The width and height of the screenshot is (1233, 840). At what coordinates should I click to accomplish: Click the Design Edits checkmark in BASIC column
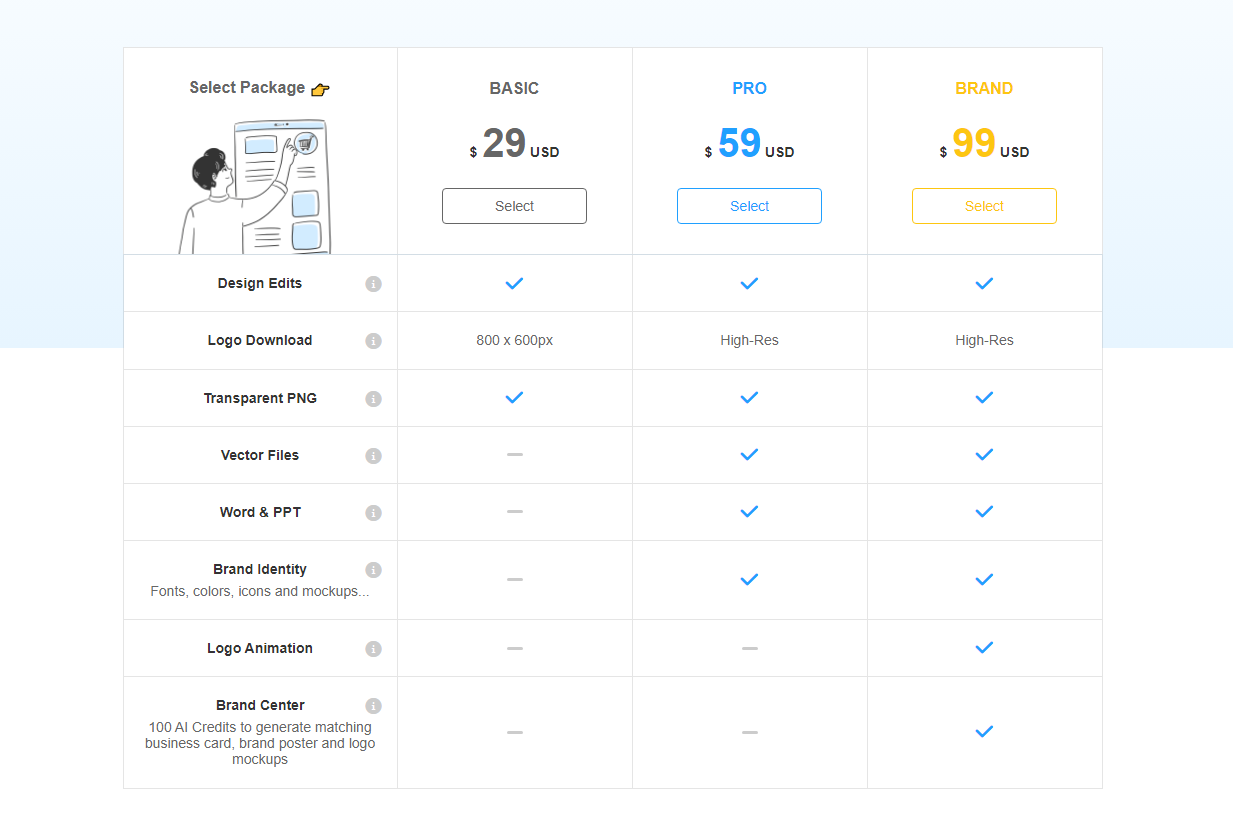(x=514, y=284)
